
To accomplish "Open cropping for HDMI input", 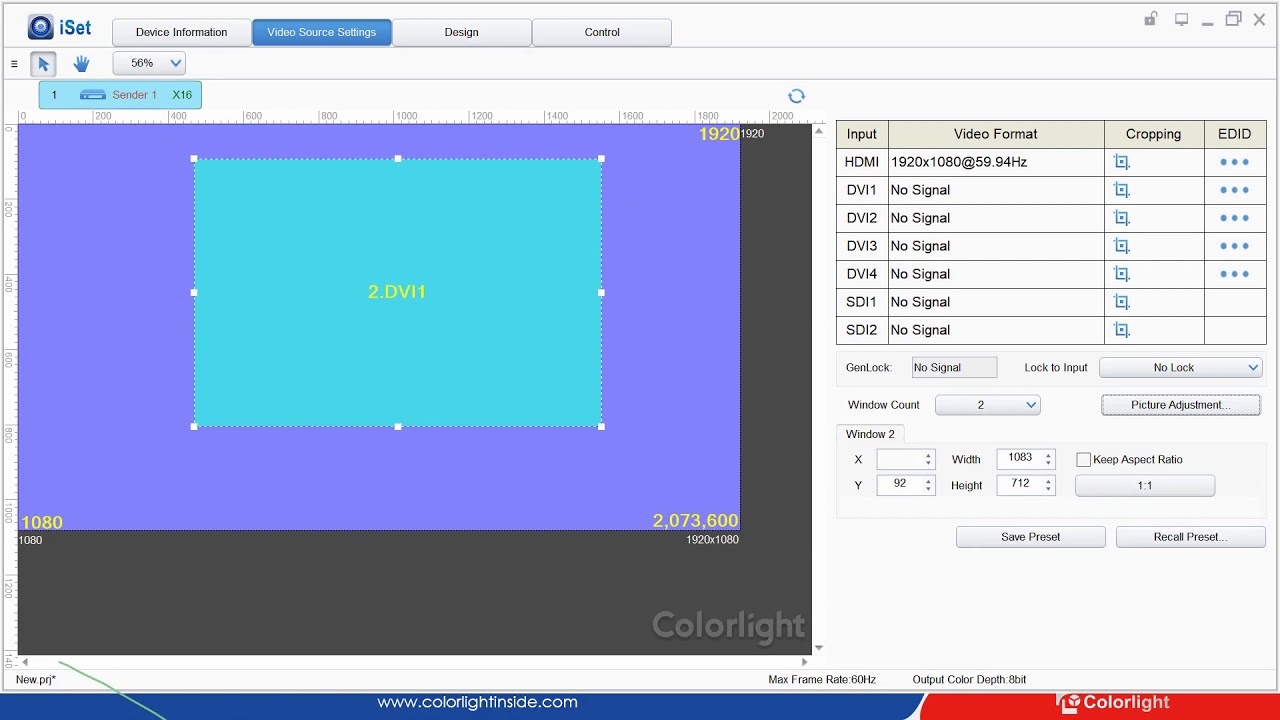I will click(1121, 162).
